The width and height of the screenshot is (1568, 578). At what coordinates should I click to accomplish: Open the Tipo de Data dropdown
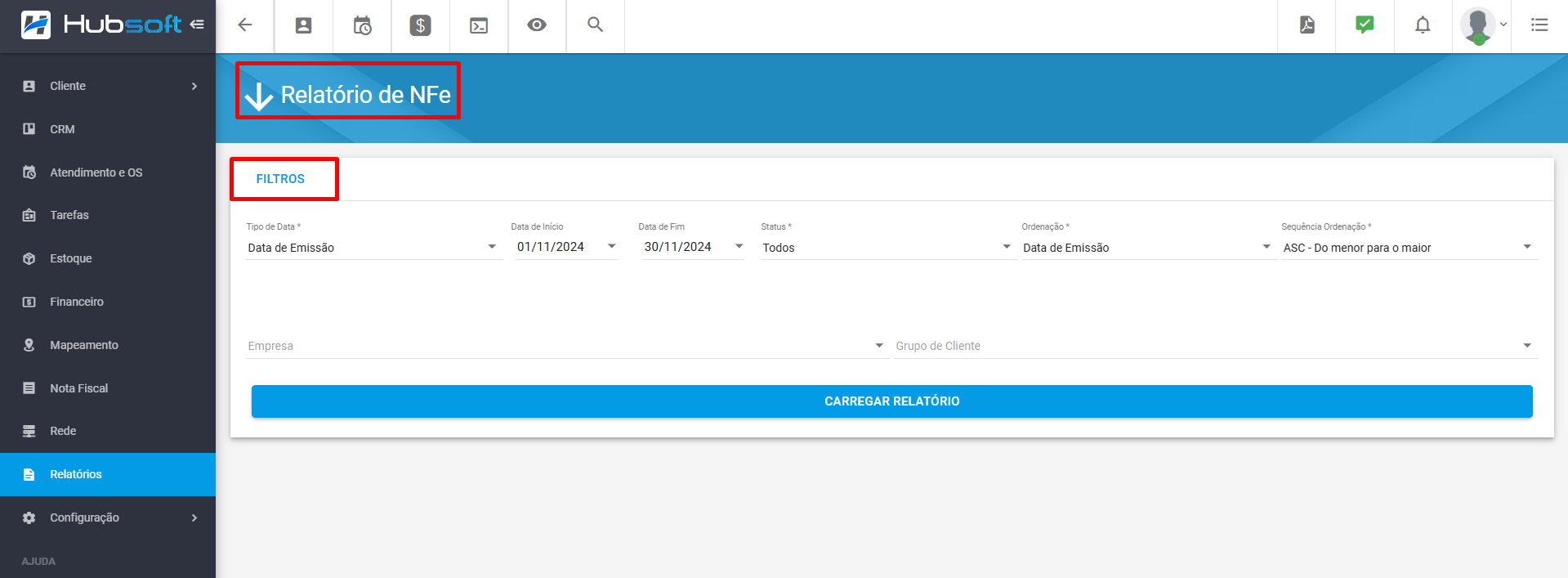coord(373,247)
